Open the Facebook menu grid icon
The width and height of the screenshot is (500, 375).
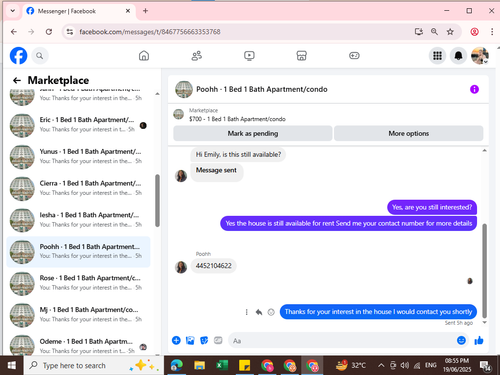[437, 56]
